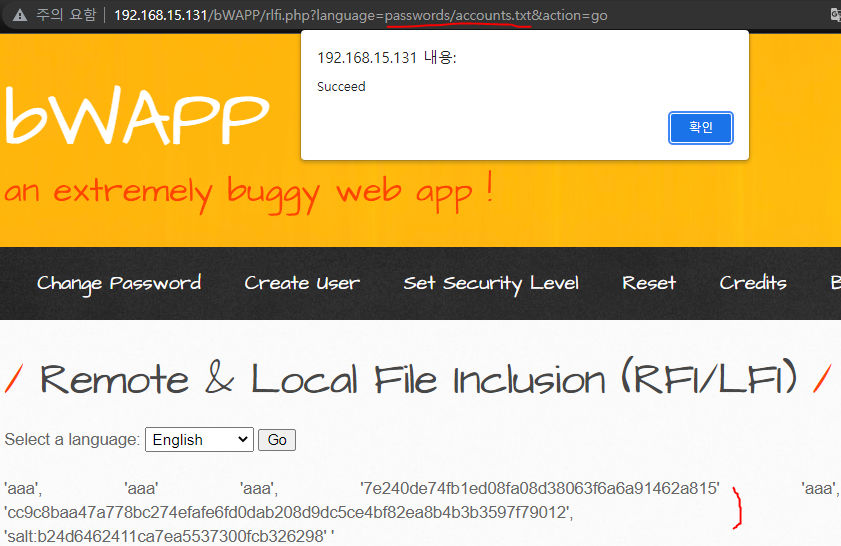Expand the English language dropdown

(x=199, y=440)
